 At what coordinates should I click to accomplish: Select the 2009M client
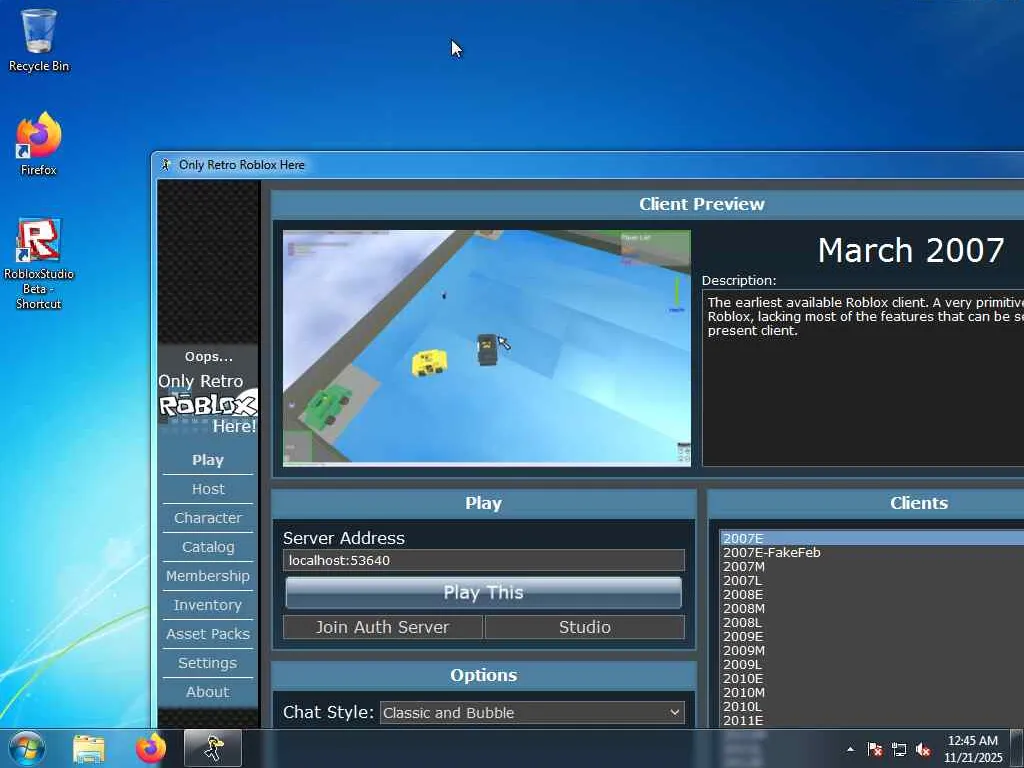click(x=872, y=650)
